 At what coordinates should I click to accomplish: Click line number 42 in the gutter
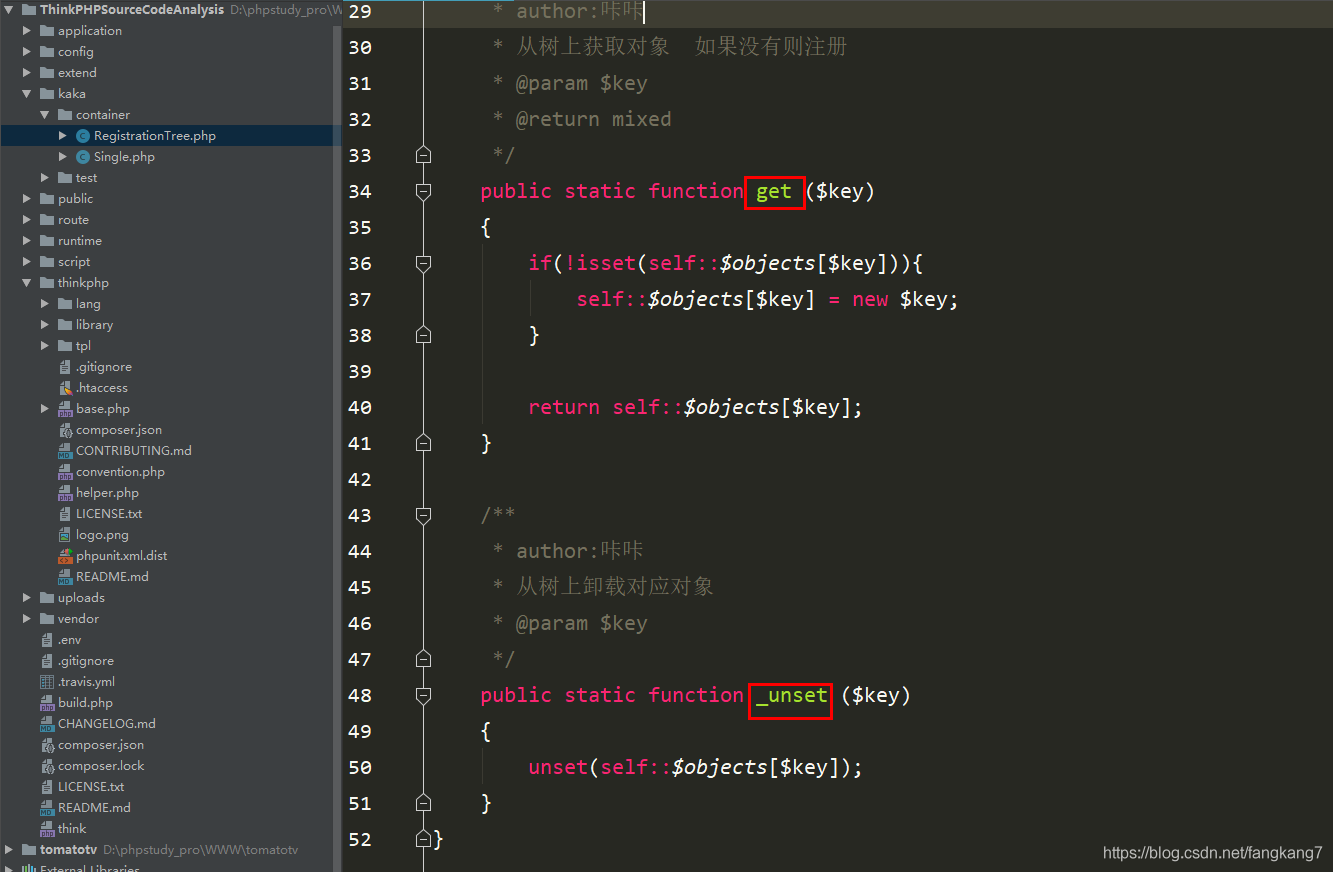(359, 479)
